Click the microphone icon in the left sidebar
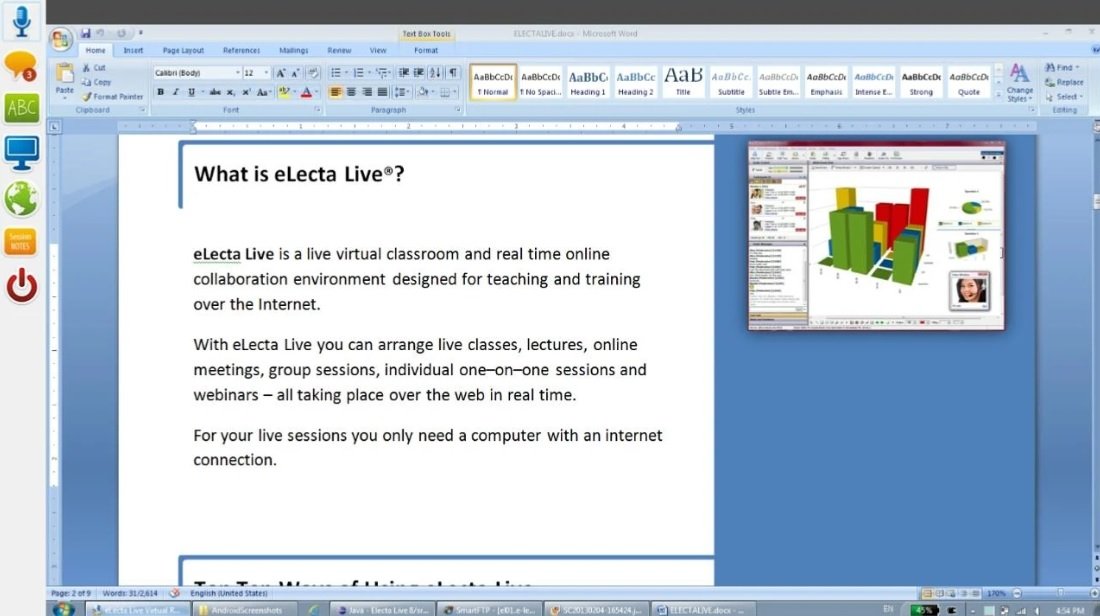Image resolution: width=1100 pixels, height=616 pixels. [21, 21]
